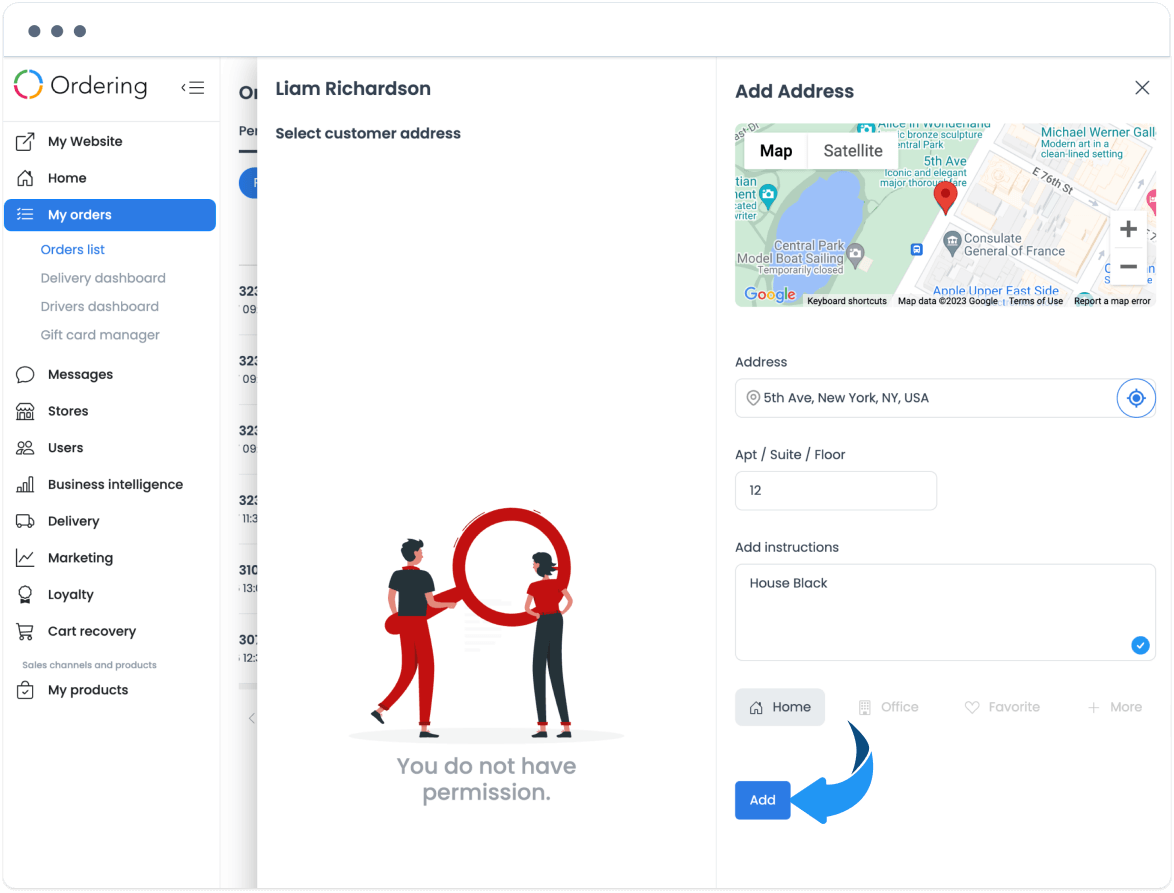Image resolution: width=1174 pixels, height=893 pixels.
Task: Click the red map marker pin
Action: [x=946, y=198]
